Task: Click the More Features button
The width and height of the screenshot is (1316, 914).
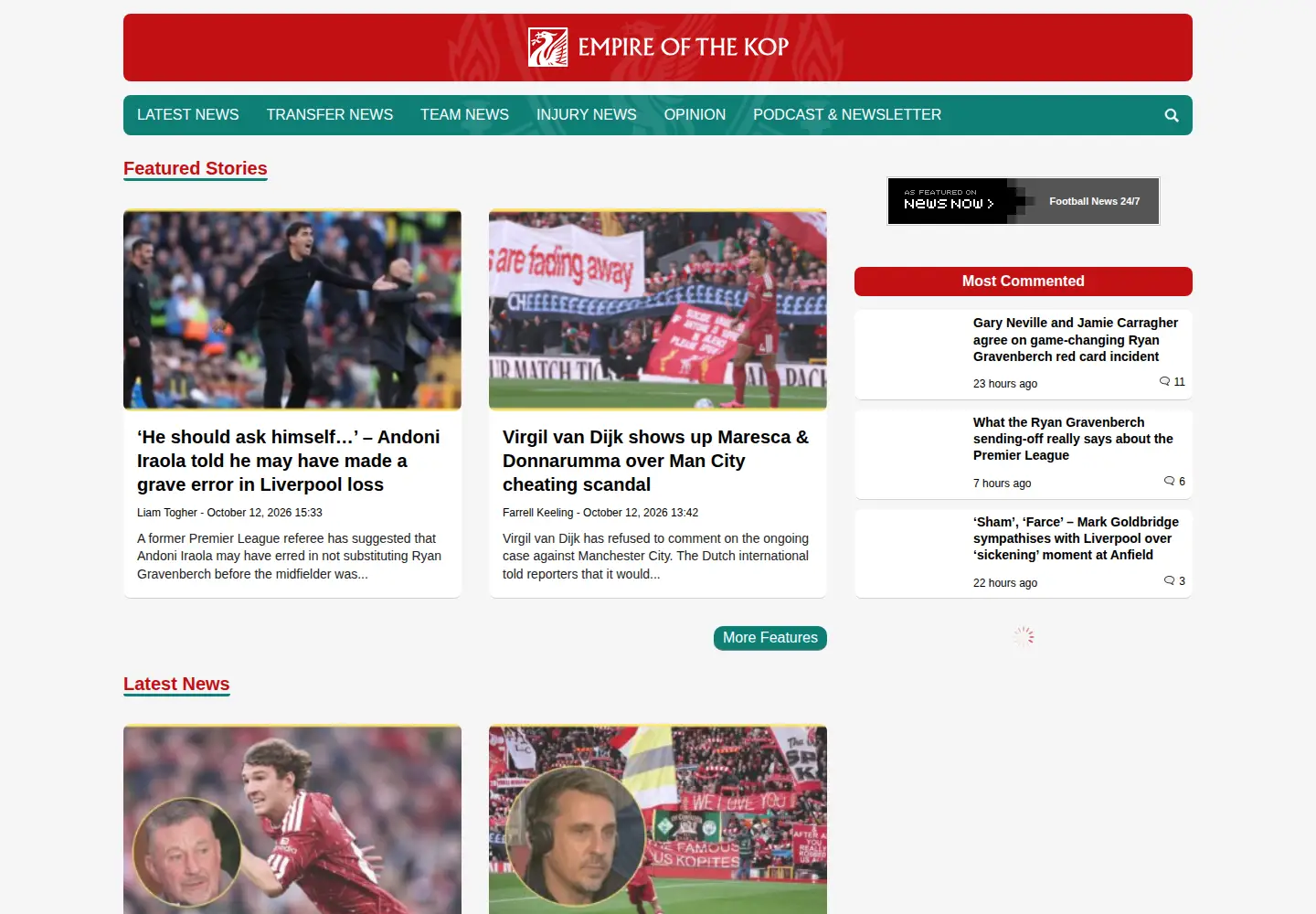Action: [x=770, y=638]
